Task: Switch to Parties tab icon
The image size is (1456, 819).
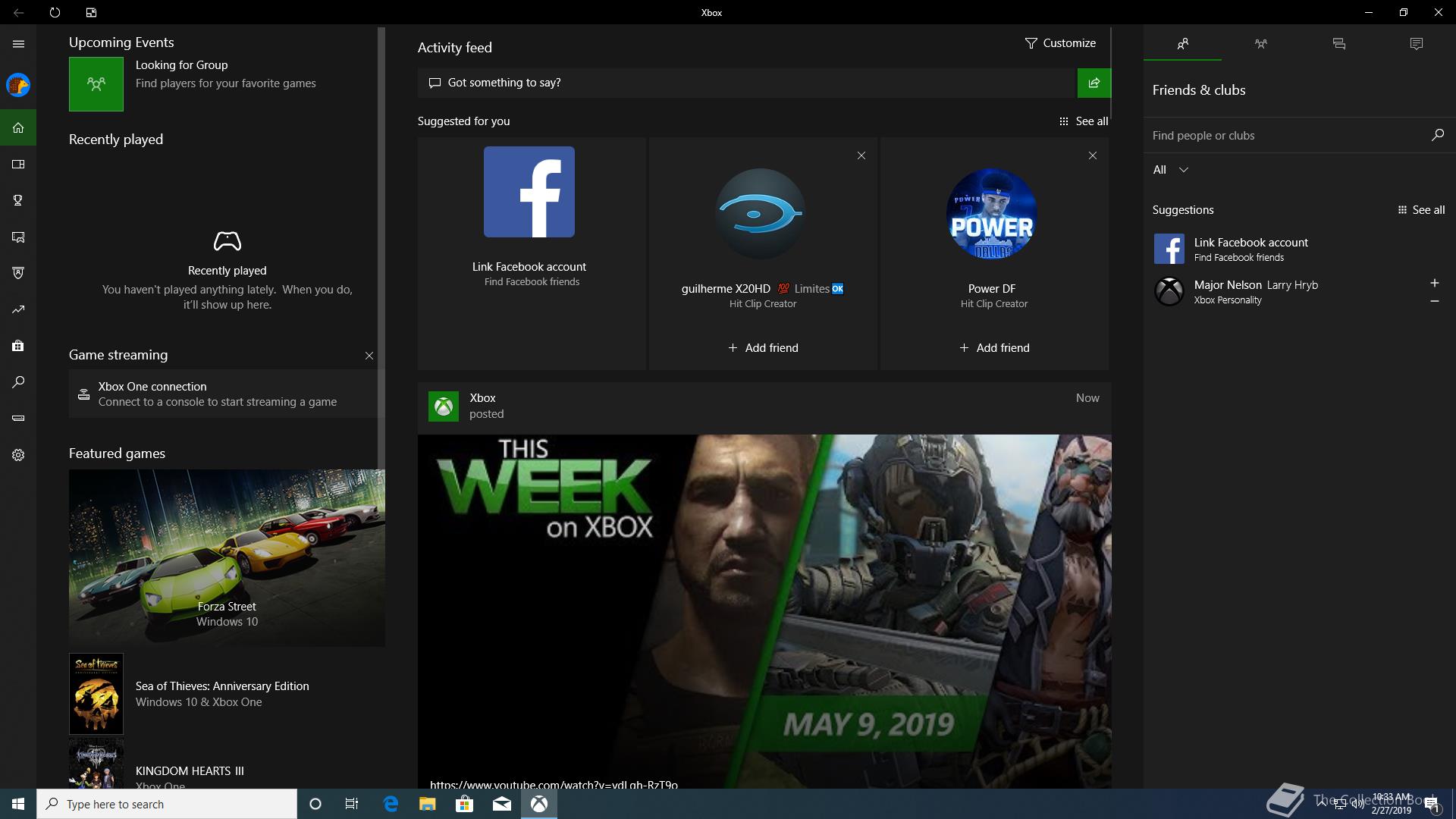Action: pos(1260,44)
